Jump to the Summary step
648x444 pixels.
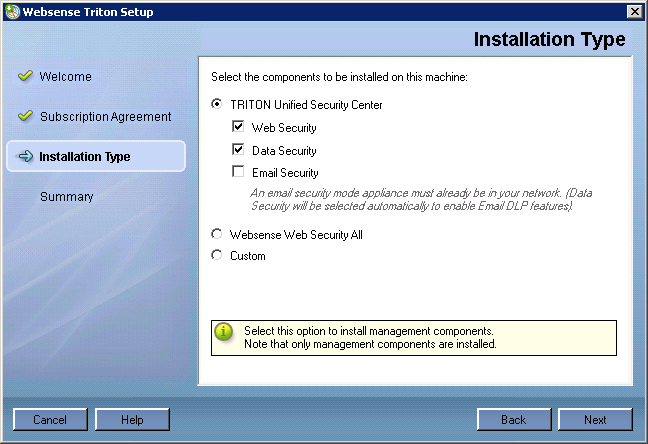67,197
